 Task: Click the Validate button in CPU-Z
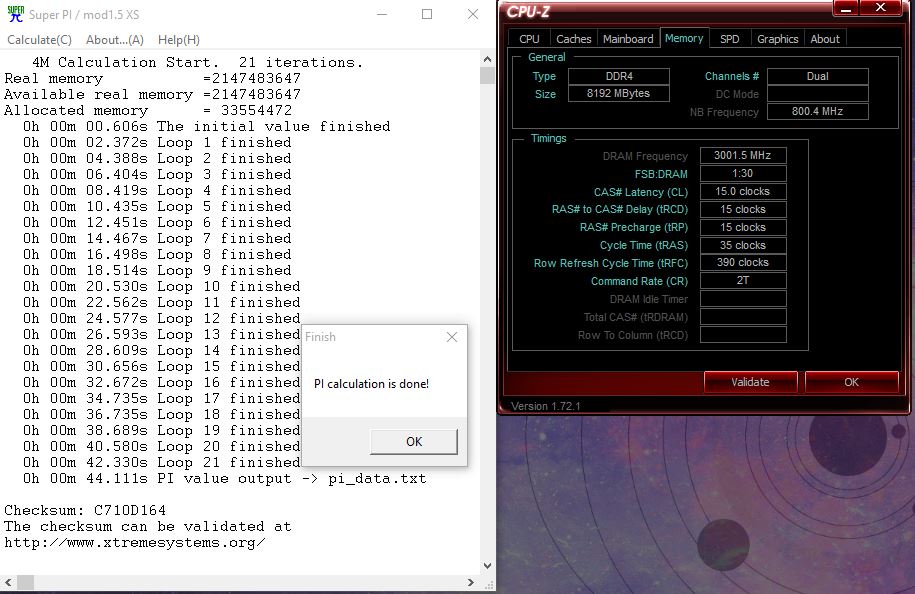(x=750, y=382)
